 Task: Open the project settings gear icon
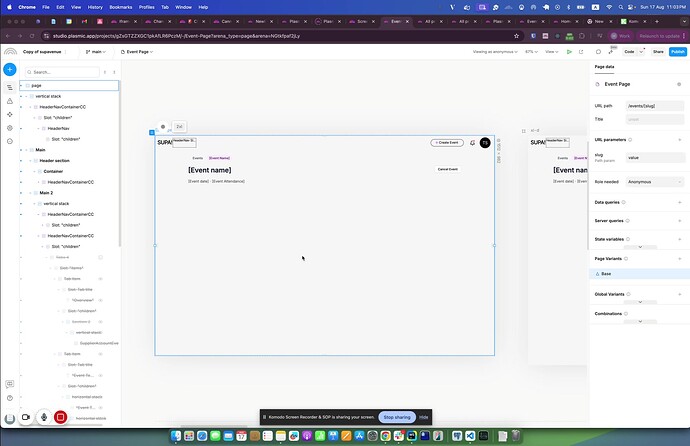(x=9, y=128)
